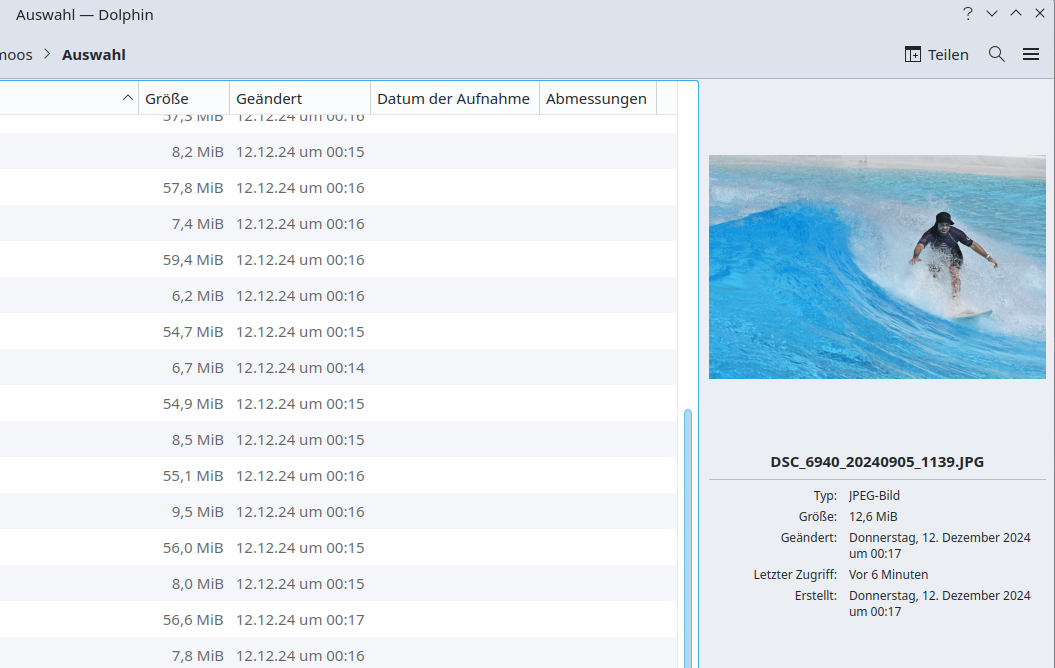This screenshot has width=1055, height=668.
Task: Click the 12,6 MiB size value
Action: click(x=873, y=517)
